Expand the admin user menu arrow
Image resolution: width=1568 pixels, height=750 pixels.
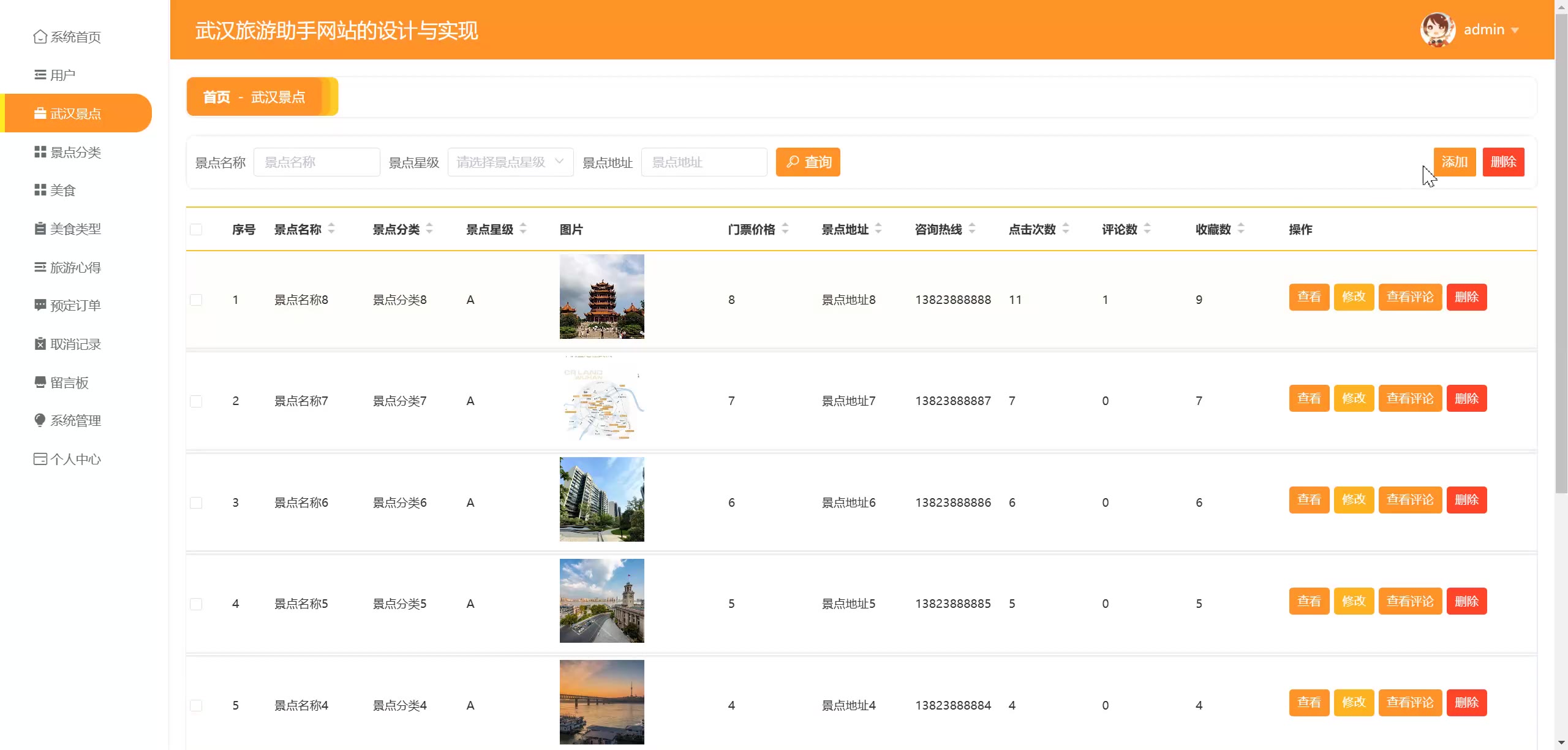[x=1515, y=30]
